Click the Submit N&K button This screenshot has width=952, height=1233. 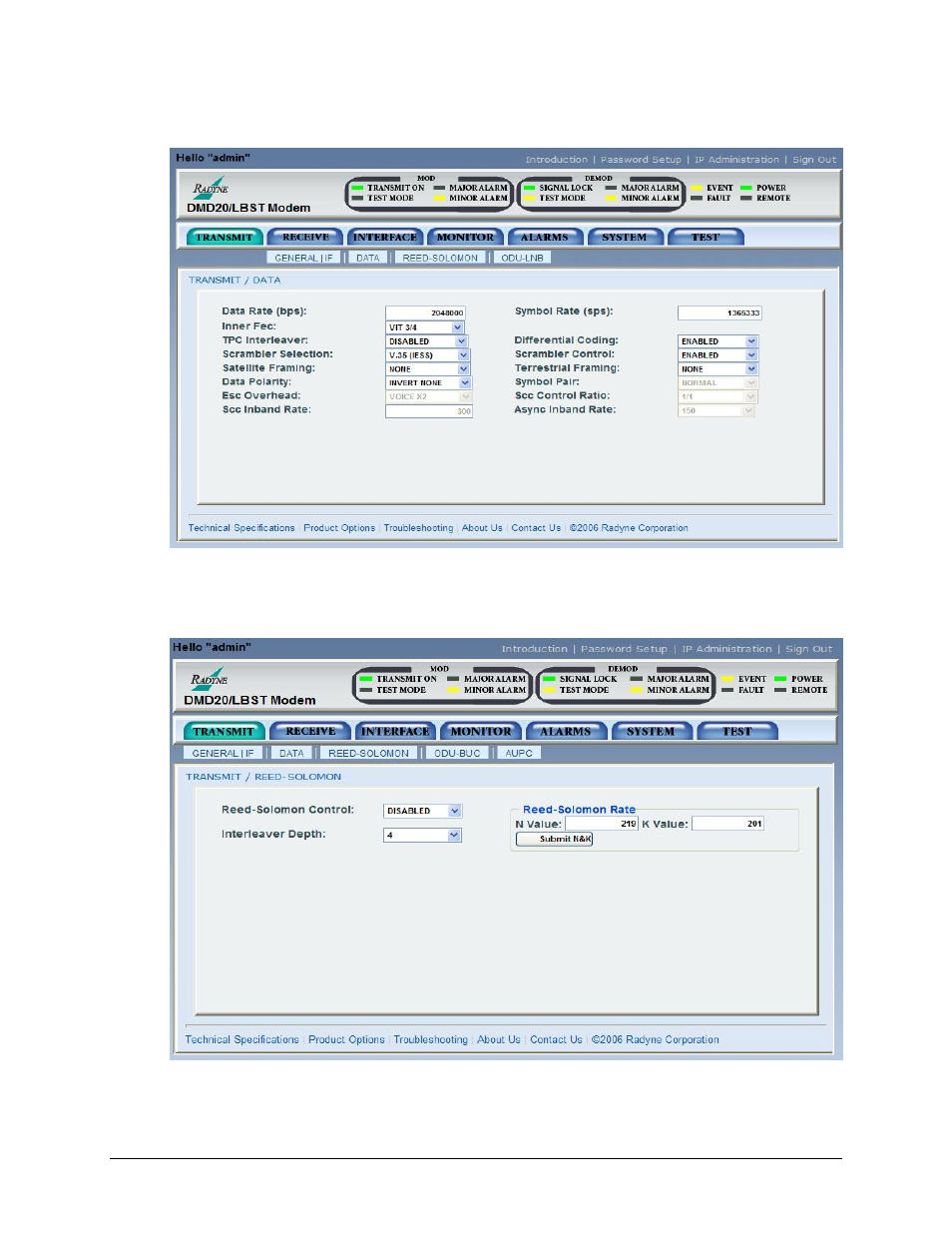click(x=555, y=839)
